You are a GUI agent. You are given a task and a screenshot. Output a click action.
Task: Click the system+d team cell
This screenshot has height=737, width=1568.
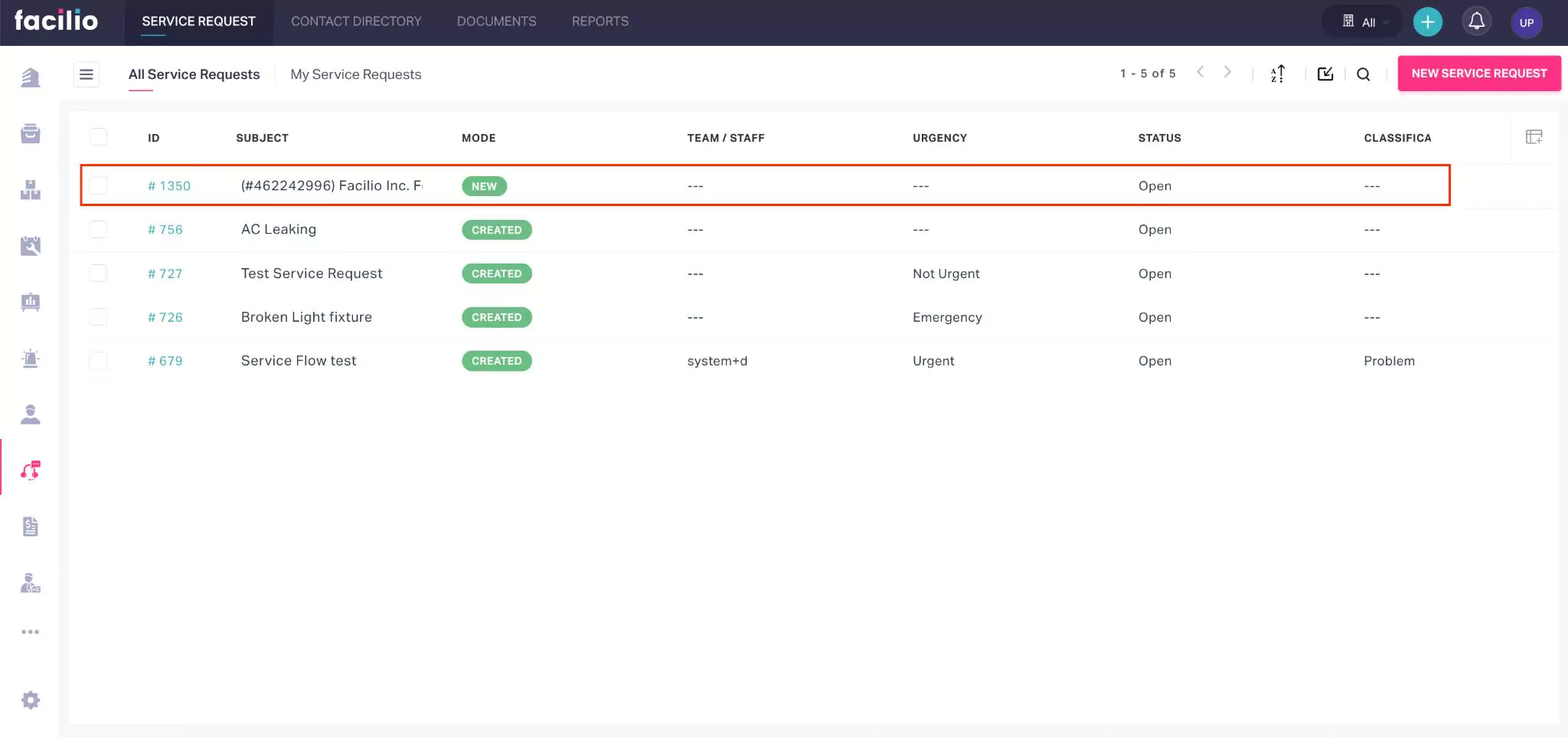[717, 361]
